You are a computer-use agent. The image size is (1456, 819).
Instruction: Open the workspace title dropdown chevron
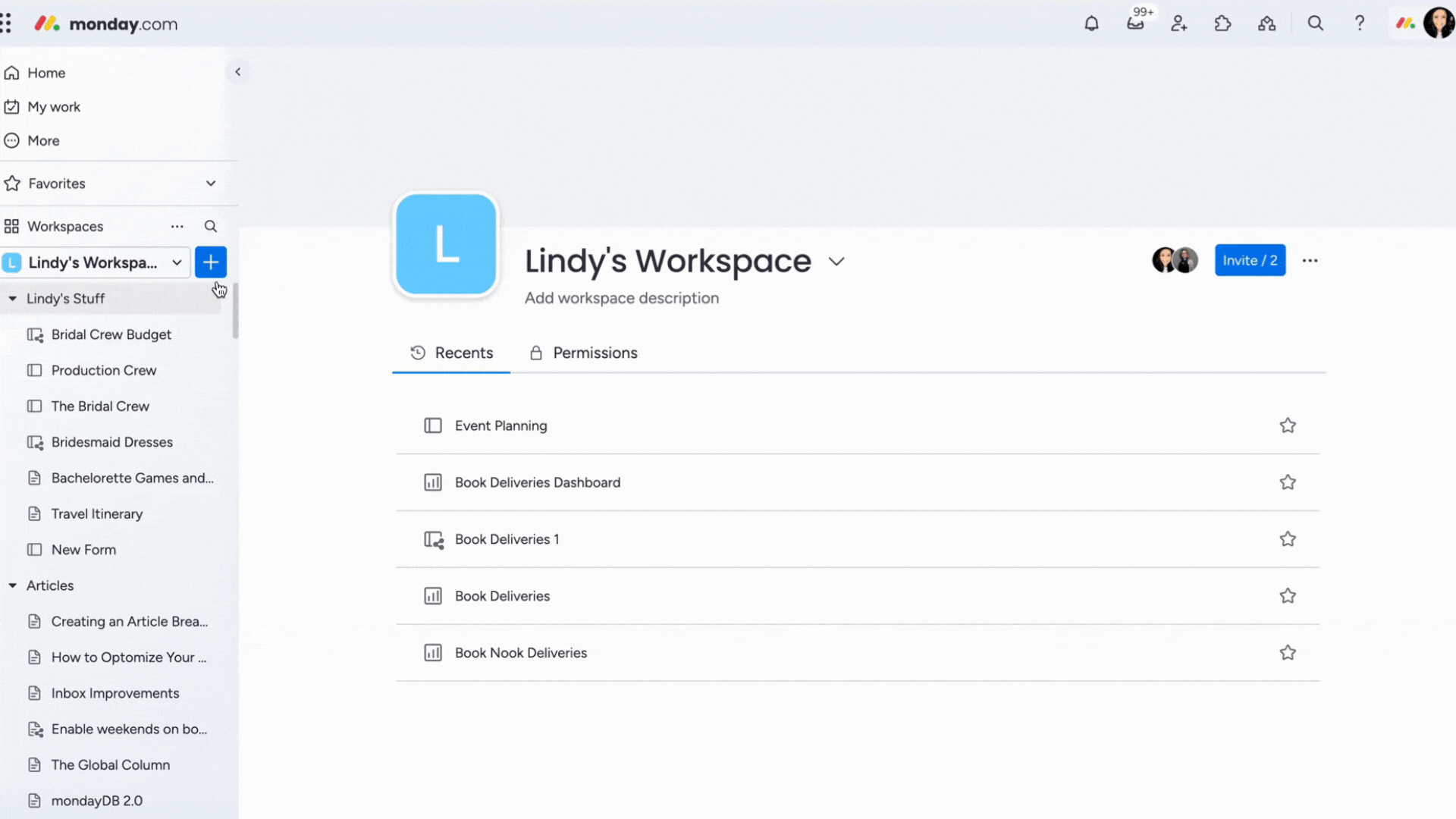click(x=836, y=262)
